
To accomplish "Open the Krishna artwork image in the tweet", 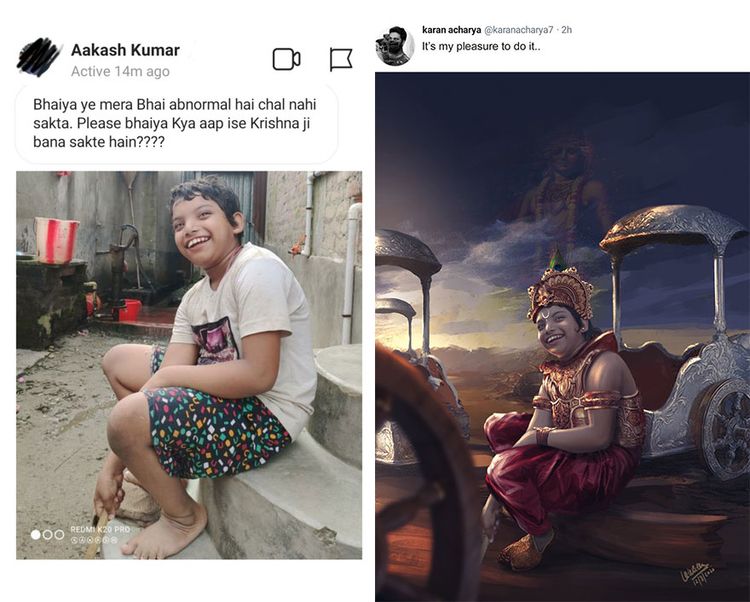I will tap(562, 336).
